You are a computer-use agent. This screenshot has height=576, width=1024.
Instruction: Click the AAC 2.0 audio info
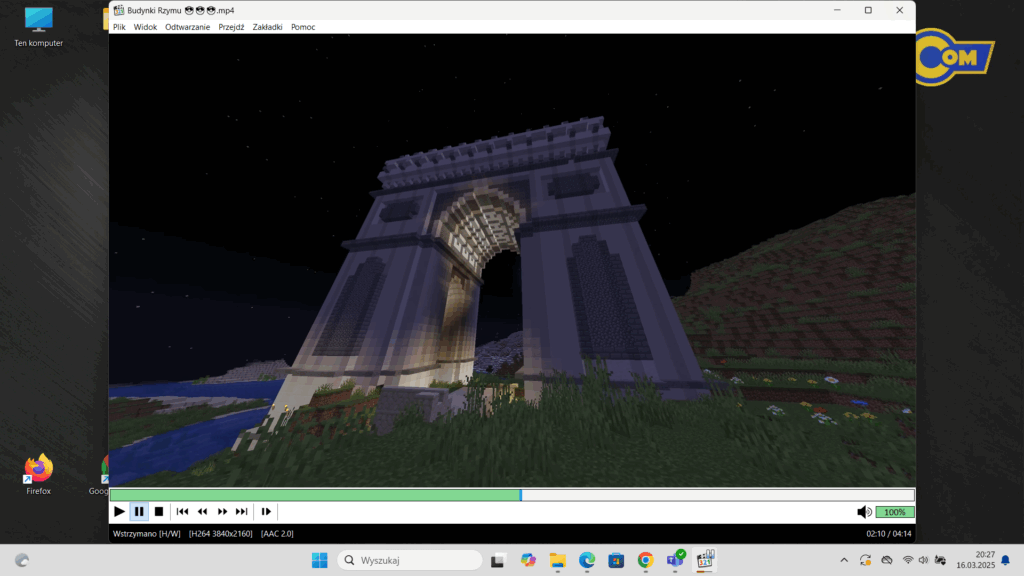pyautogui.click(x=277, y=534)
